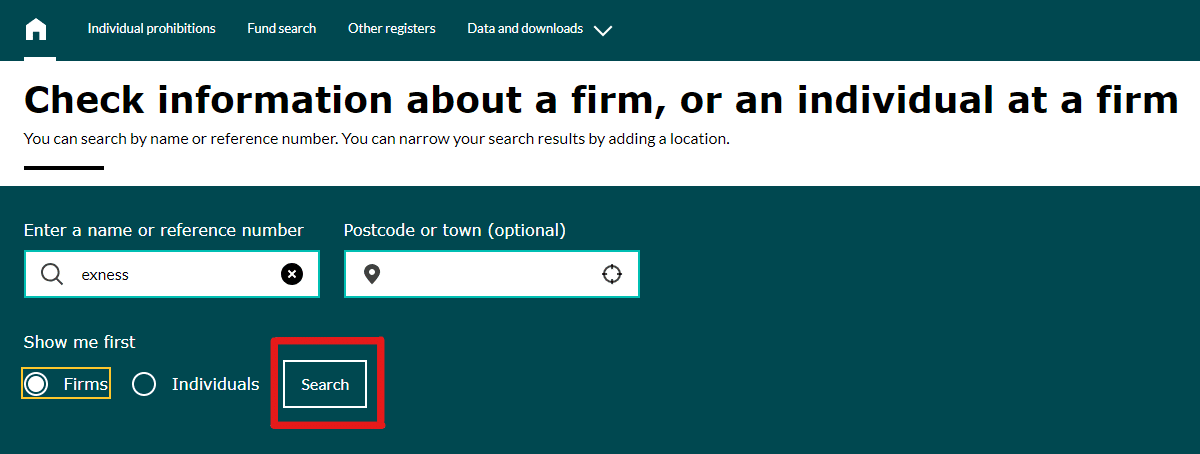Click the 'Individuals' radio label text

[215, 384]
